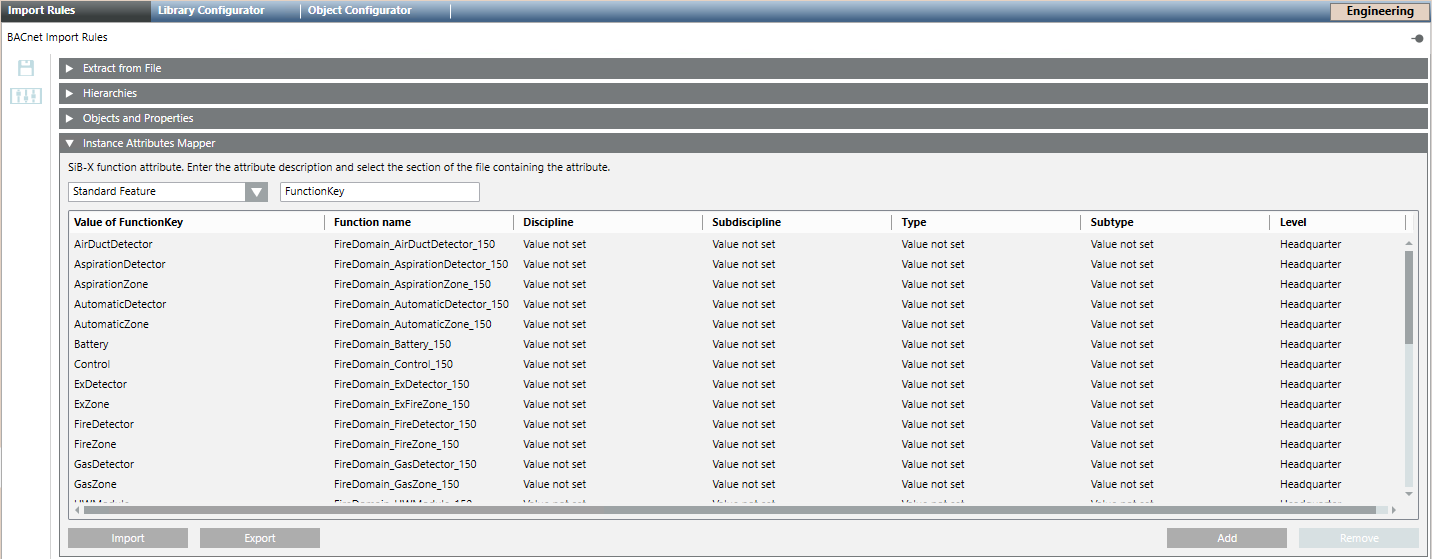The height and width of the screenshot is (559, 1432).
Task: Open the Object Configurator tab
Action: pyautogui.click(x=360, y=11)
